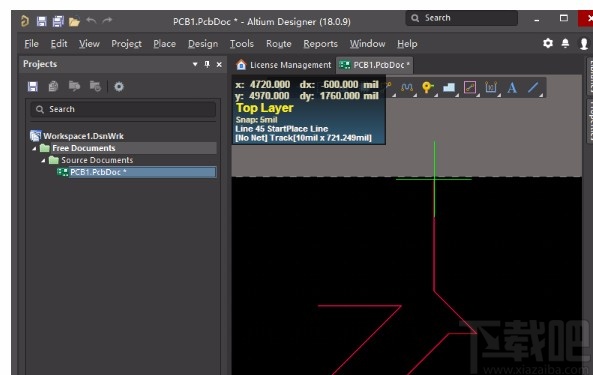Select Source Documents folder in the tree
The height and width of the screenshot is (375, 593).
tap(97, 160)
